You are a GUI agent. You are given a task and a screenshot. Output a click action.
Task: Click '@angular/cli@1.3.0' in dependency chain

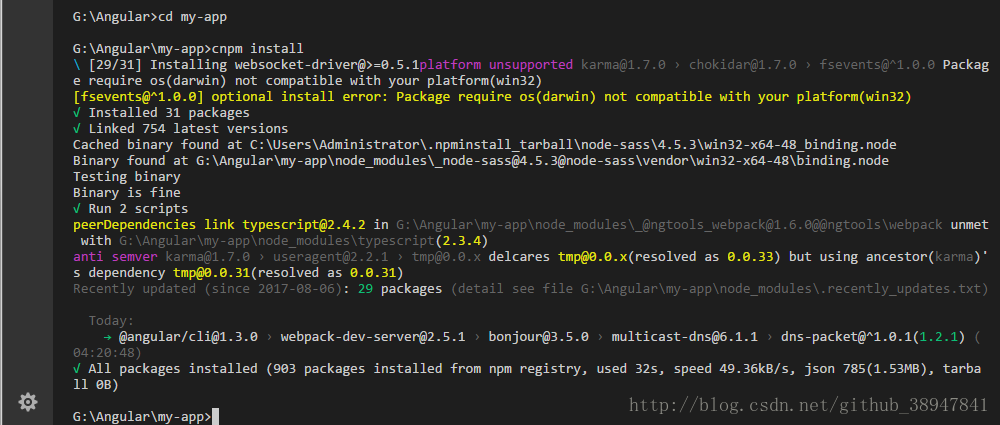pos(188,337)
